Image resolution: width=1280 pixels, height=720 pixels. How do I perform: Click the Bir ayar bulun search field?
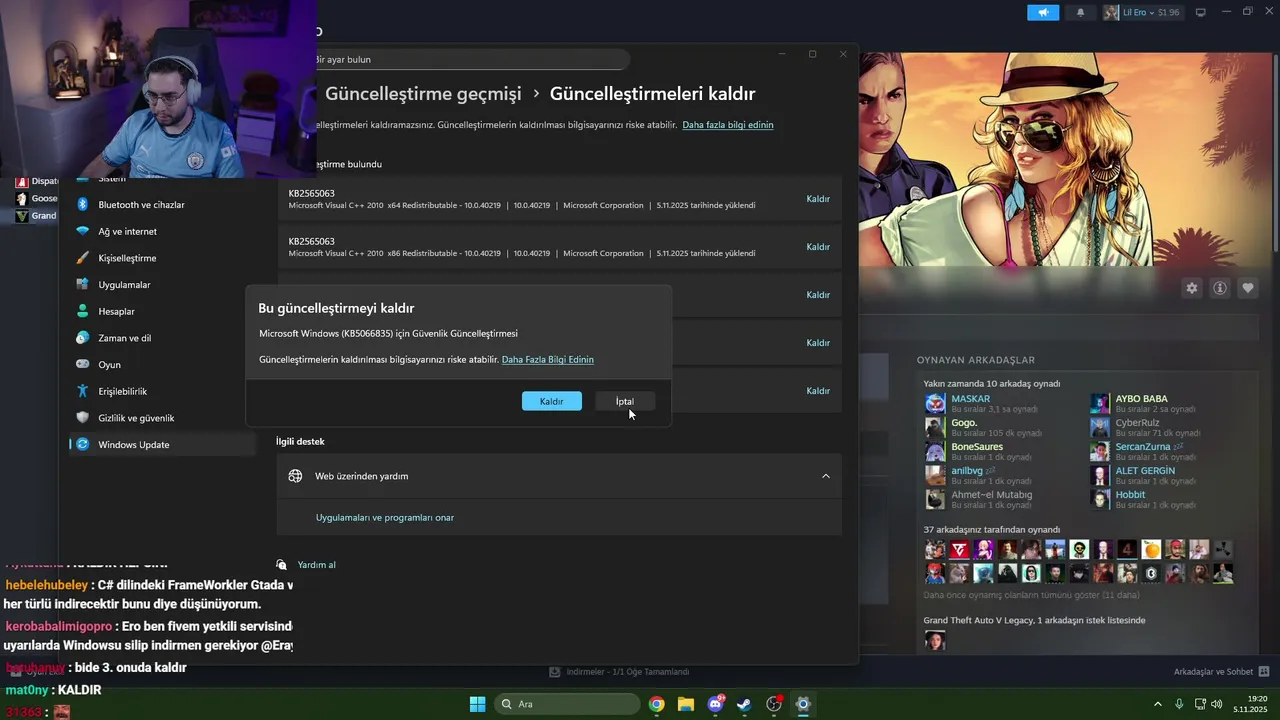point(470,60)
